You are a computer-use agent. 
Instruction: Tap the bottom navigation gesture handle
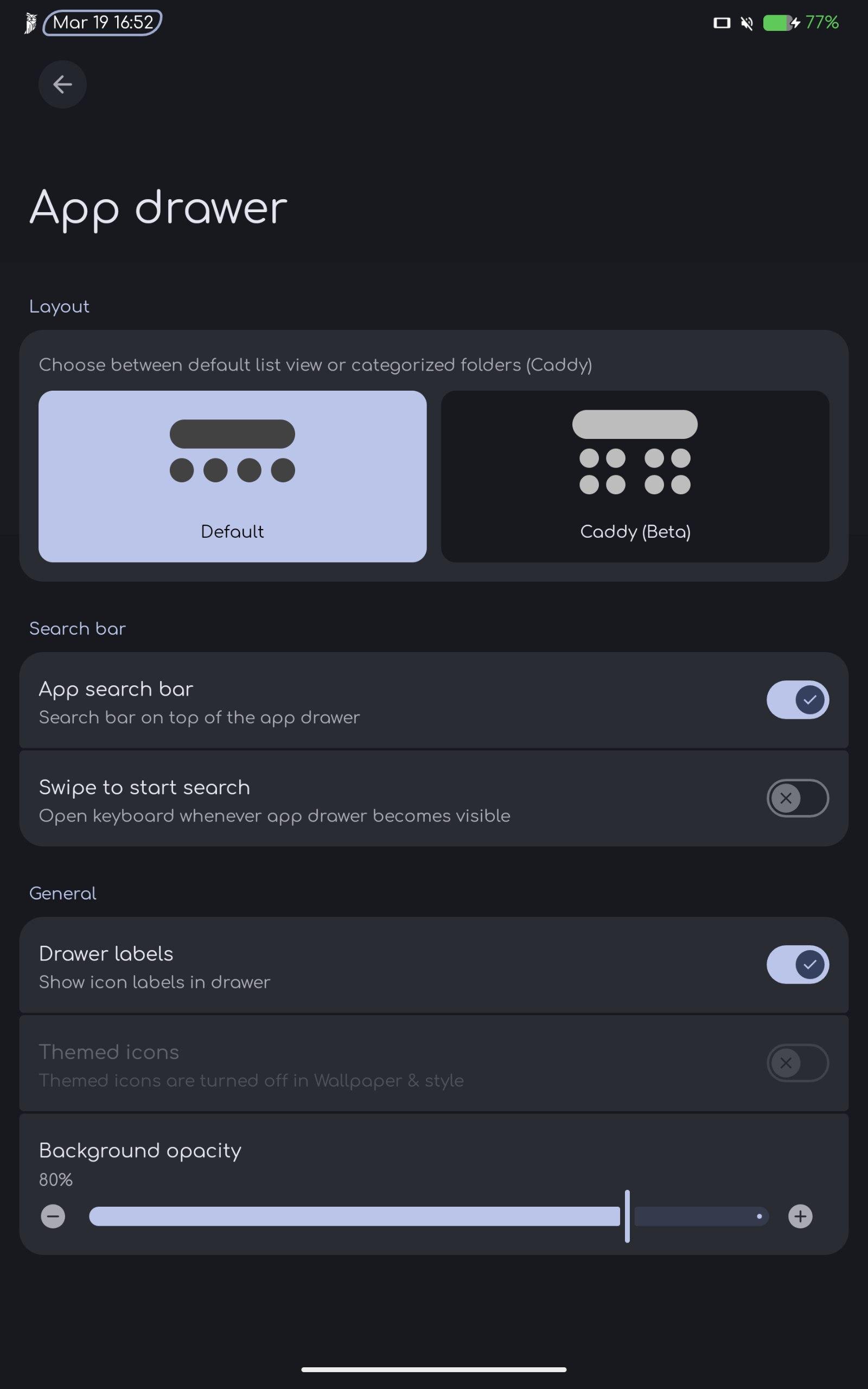pyautogui.click(x=433, y=1369)
